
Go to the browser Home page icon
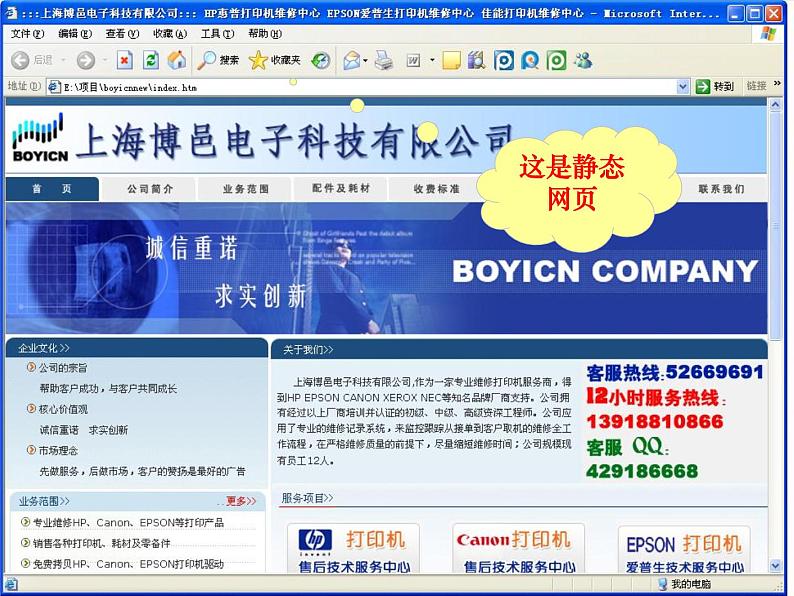point(176,61)
